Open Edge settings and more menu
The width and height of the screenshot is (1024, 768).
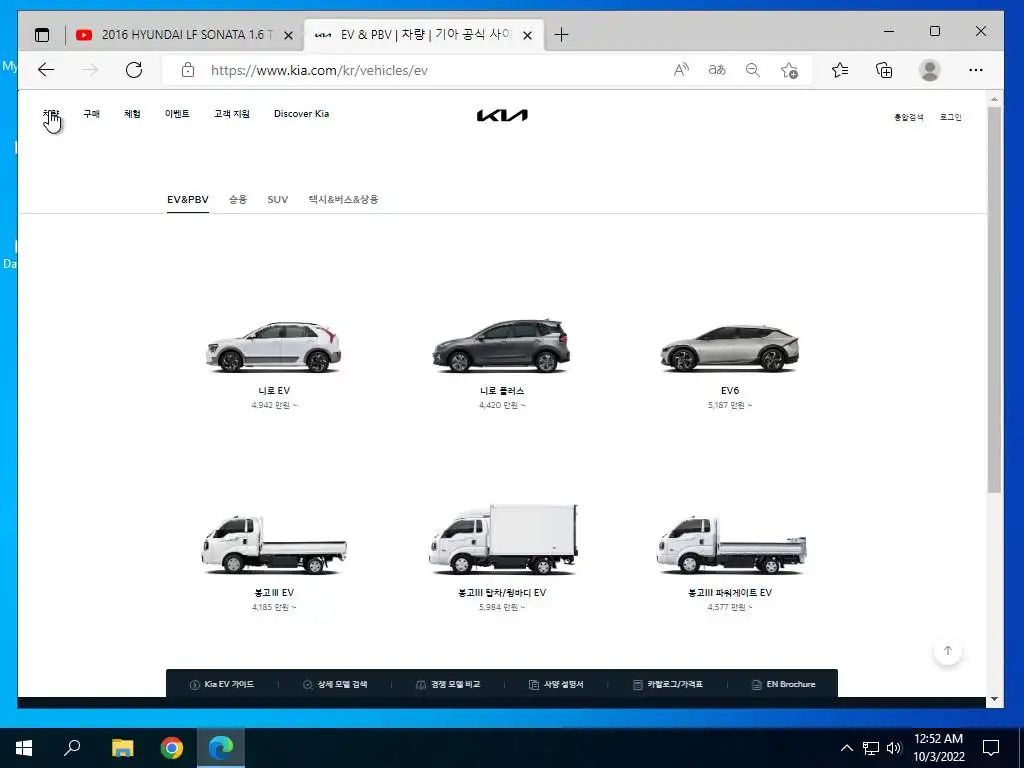click(976, 70)
